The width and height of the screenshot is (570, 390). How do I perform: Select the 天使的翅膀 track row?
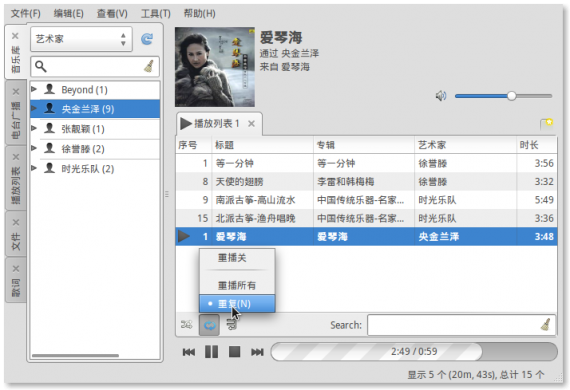tap(366, 181)
